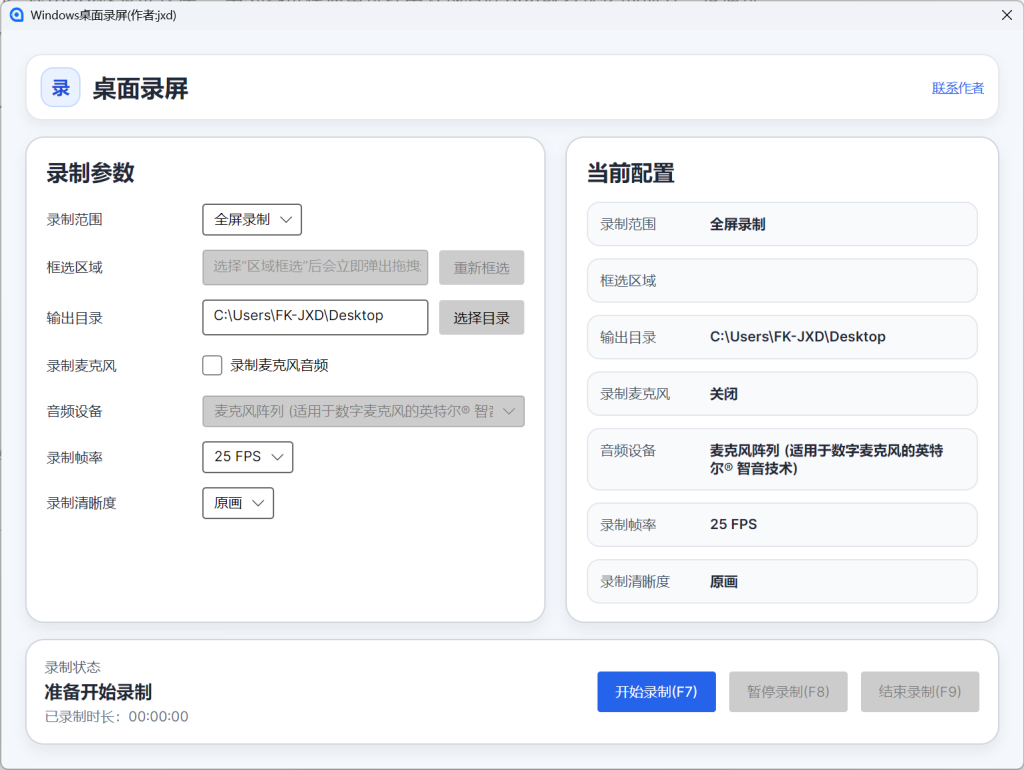The image size is (1024, 770).
Task: Click the 当前配置 输出目录 path value
Action: 798,337
